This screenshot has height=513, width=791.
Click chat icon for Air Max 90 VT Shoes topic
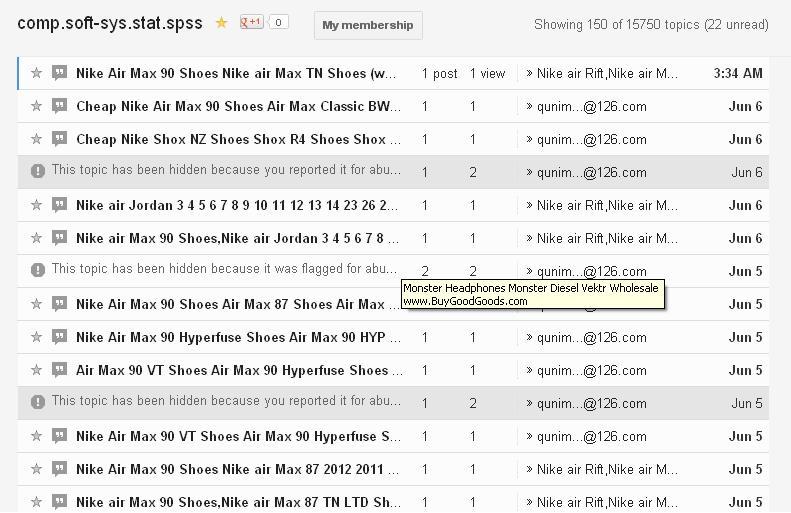[x=59, y=370]
